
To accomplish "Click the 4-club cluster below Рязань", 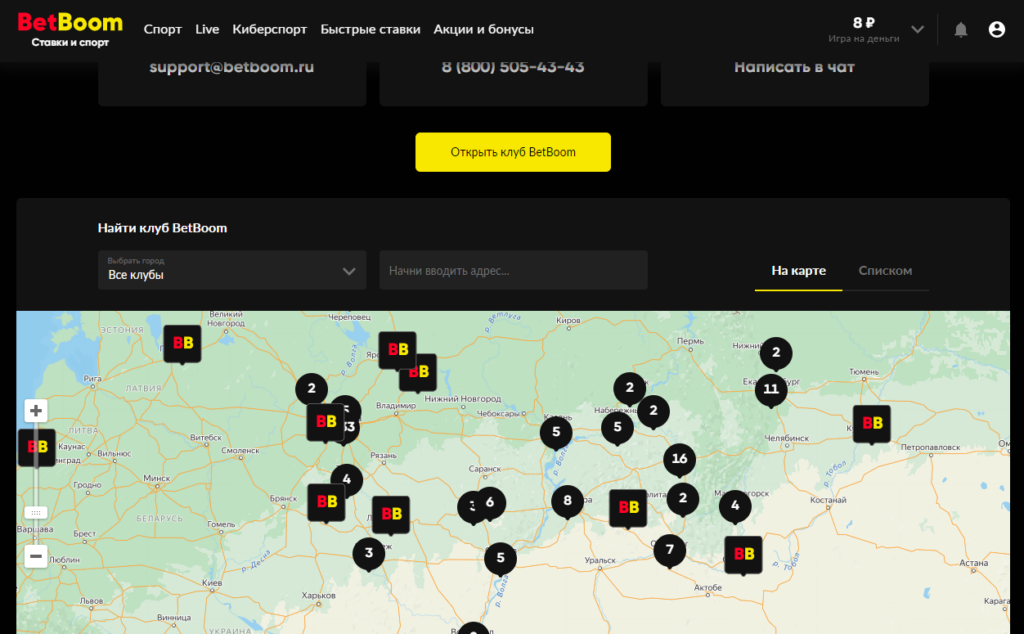I will (347, 480).
